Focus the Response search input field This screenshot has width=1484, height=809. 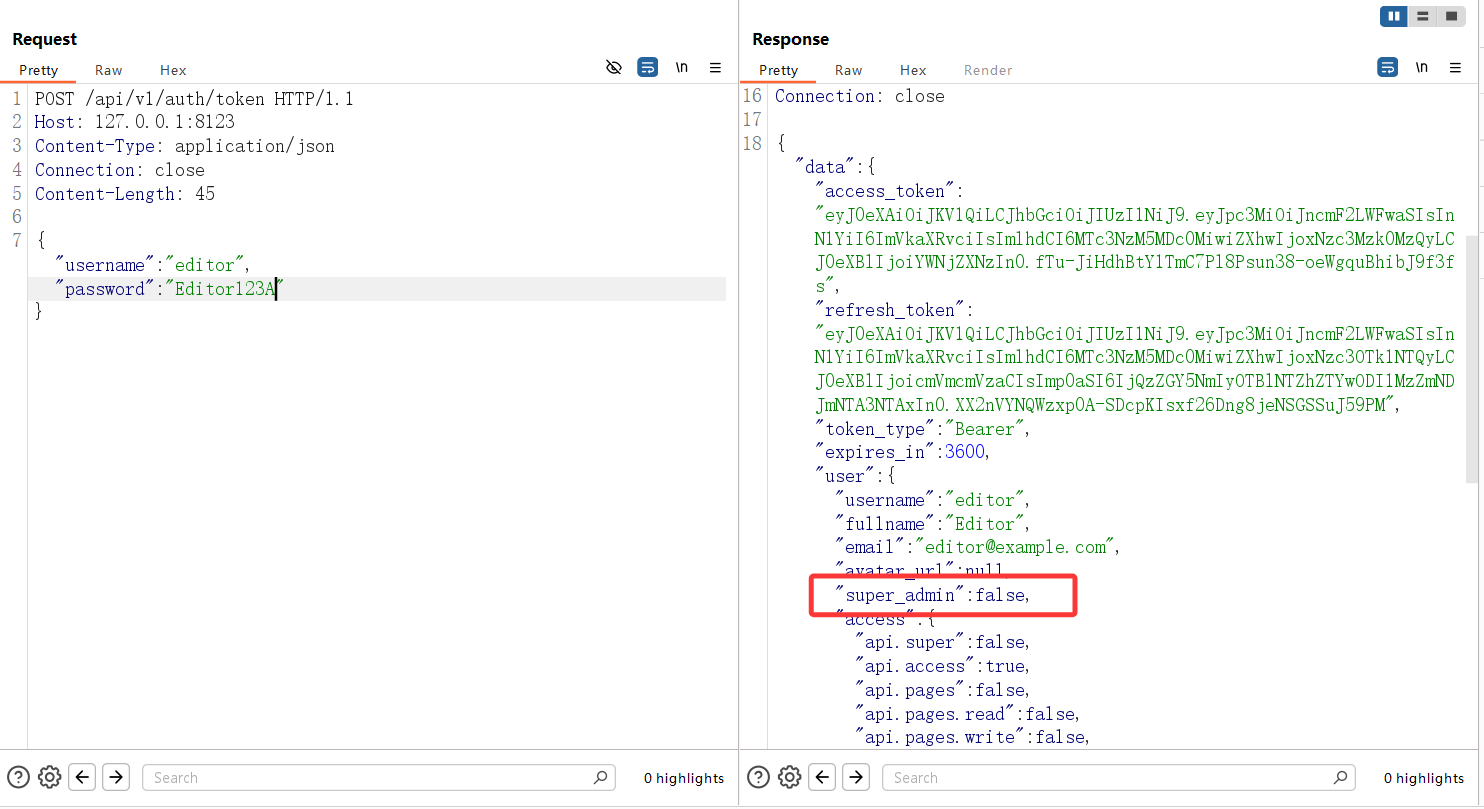(x=1118, y=777)
